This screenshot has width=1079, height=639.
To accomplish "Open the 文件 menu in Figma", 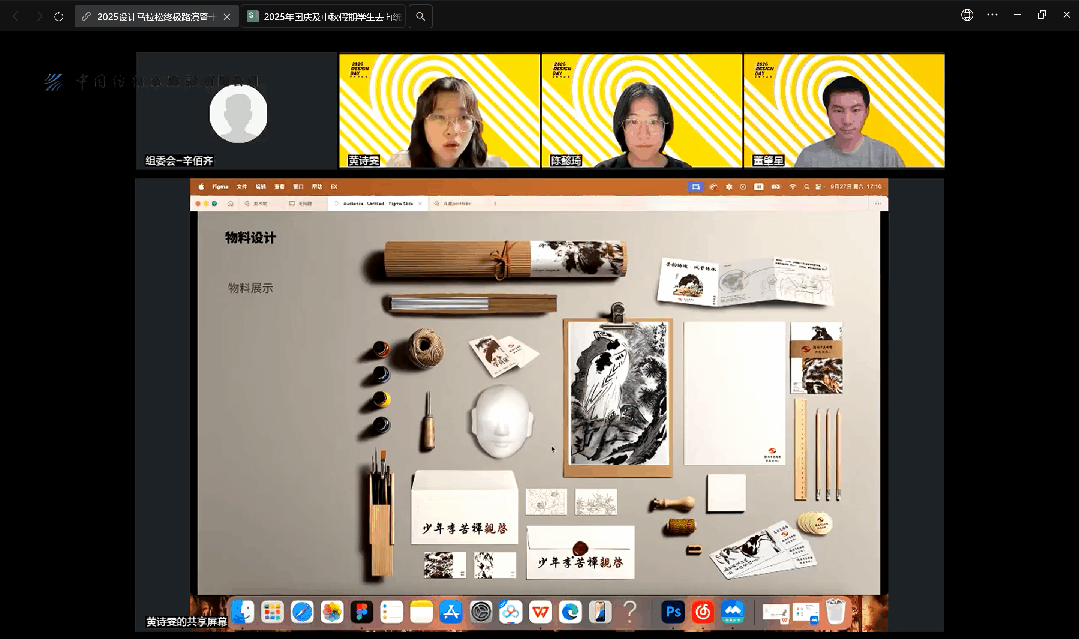I will [241, 187].
